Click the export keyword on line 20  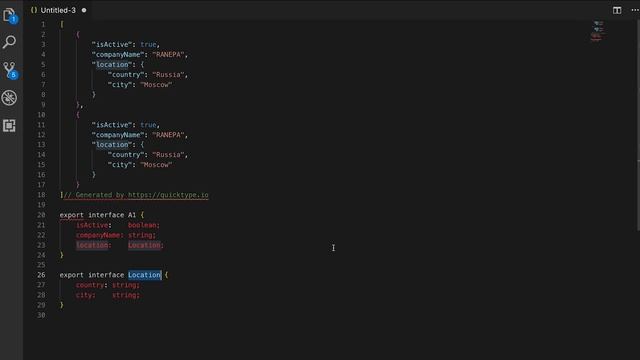(71, 215)
